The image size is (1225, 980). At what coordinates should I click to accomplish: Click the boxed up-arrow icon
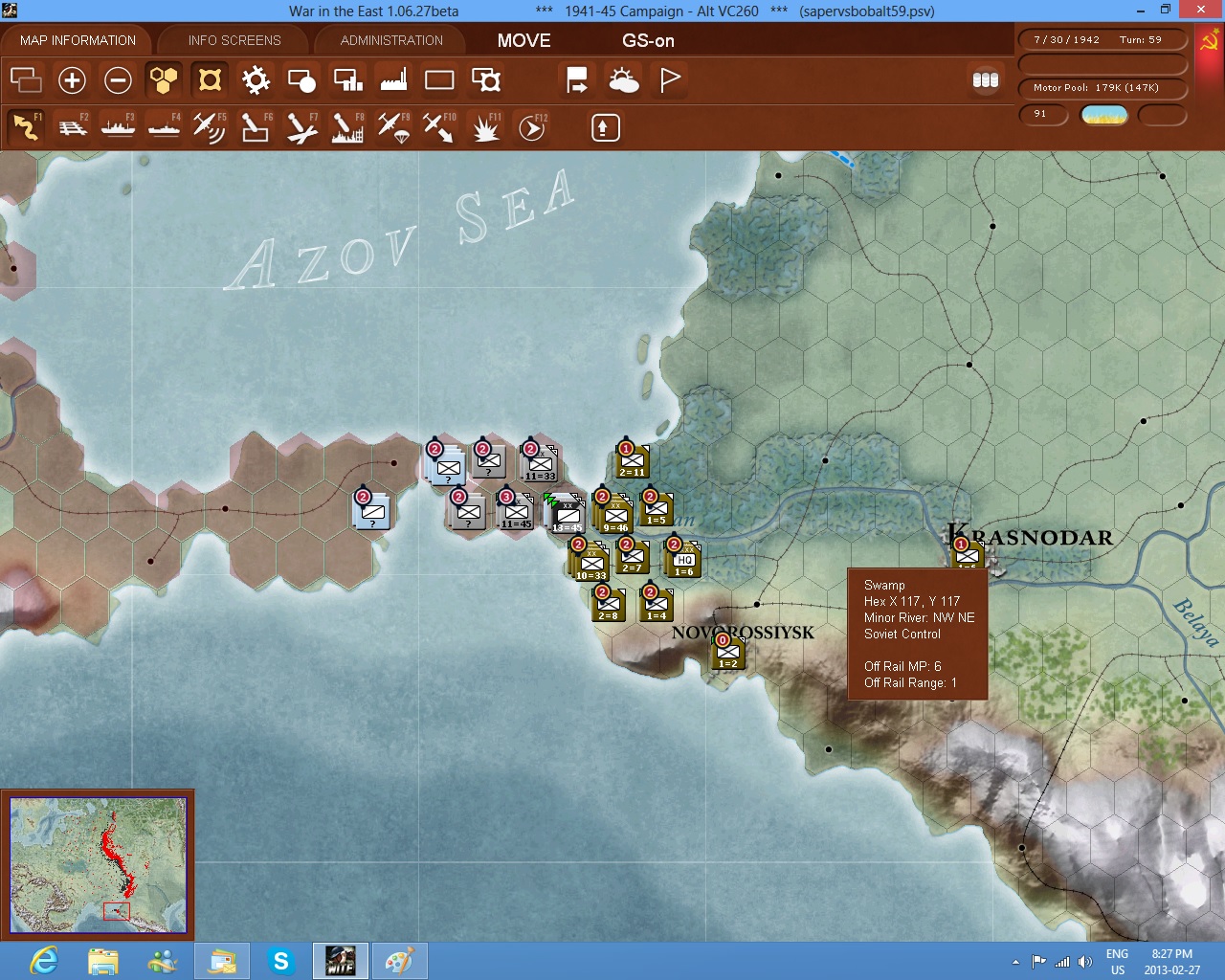click(605, 127)
